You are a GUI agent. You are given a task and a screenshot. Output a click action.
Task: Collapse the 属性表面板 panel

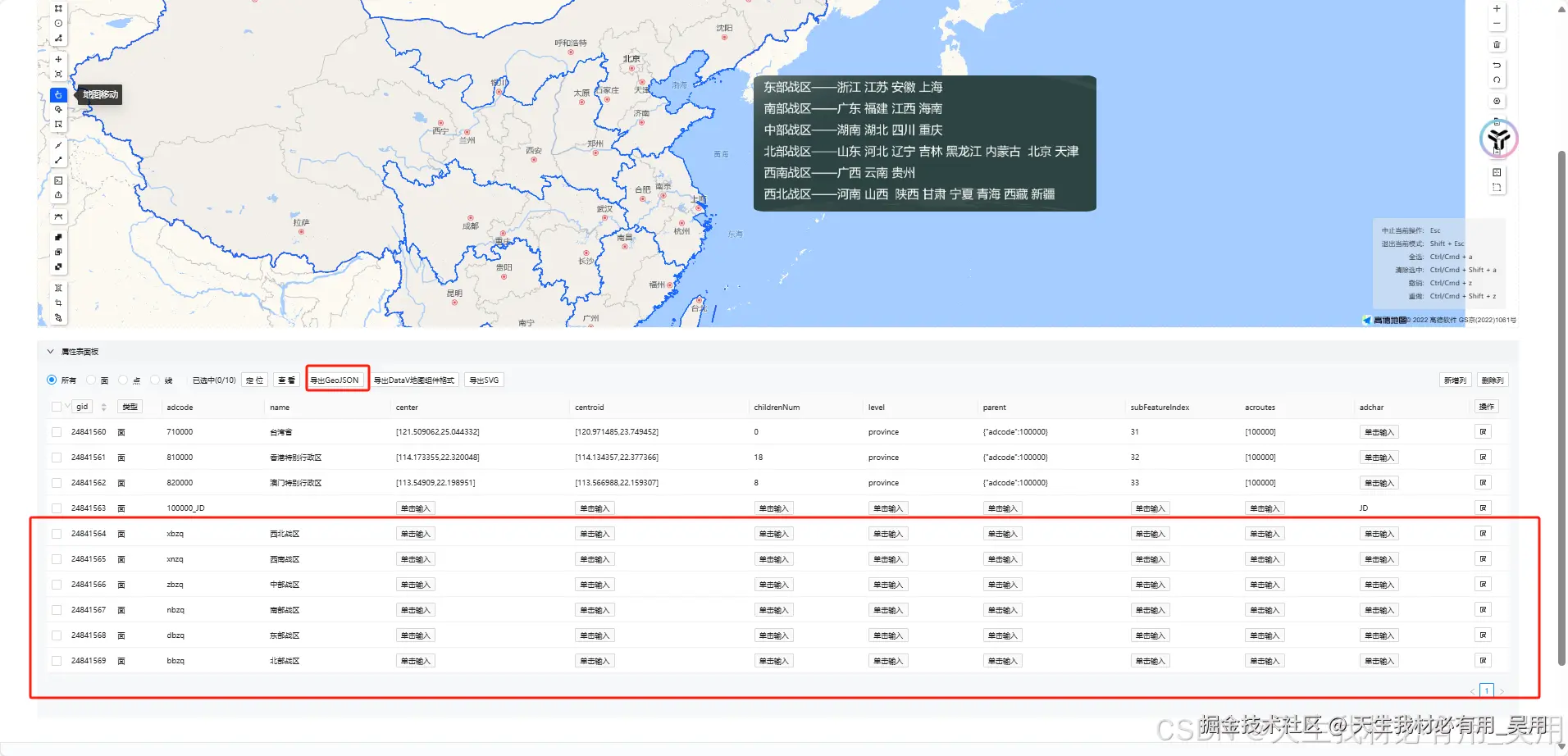click(50, 351)
